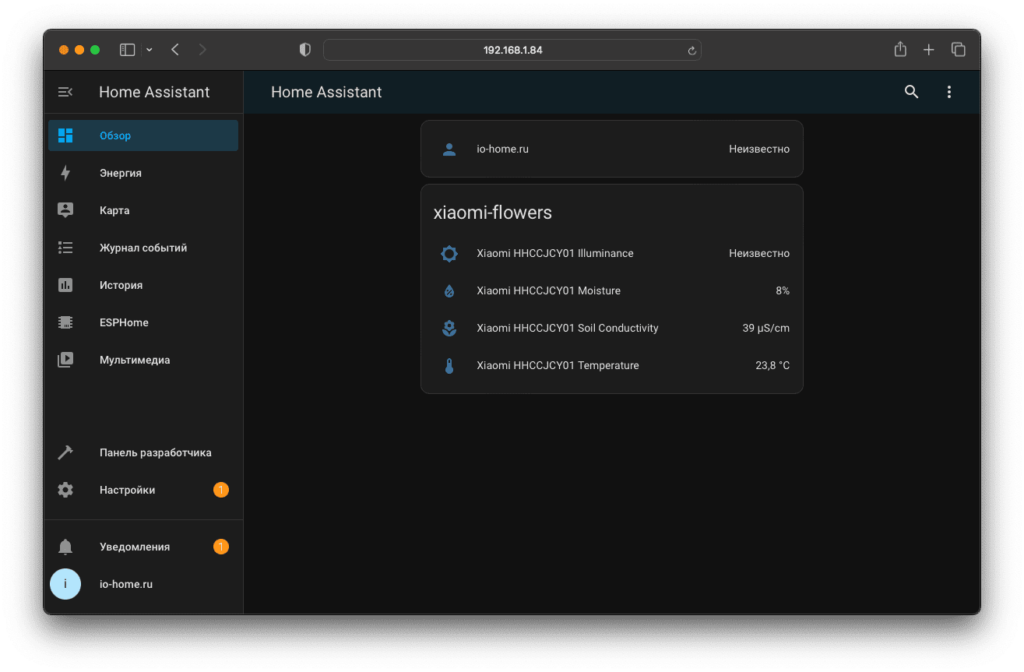This screenshot has width=1024, height=672.
Task: Click the orange badge next to Настройки
Action: click(x=221, y=490)
